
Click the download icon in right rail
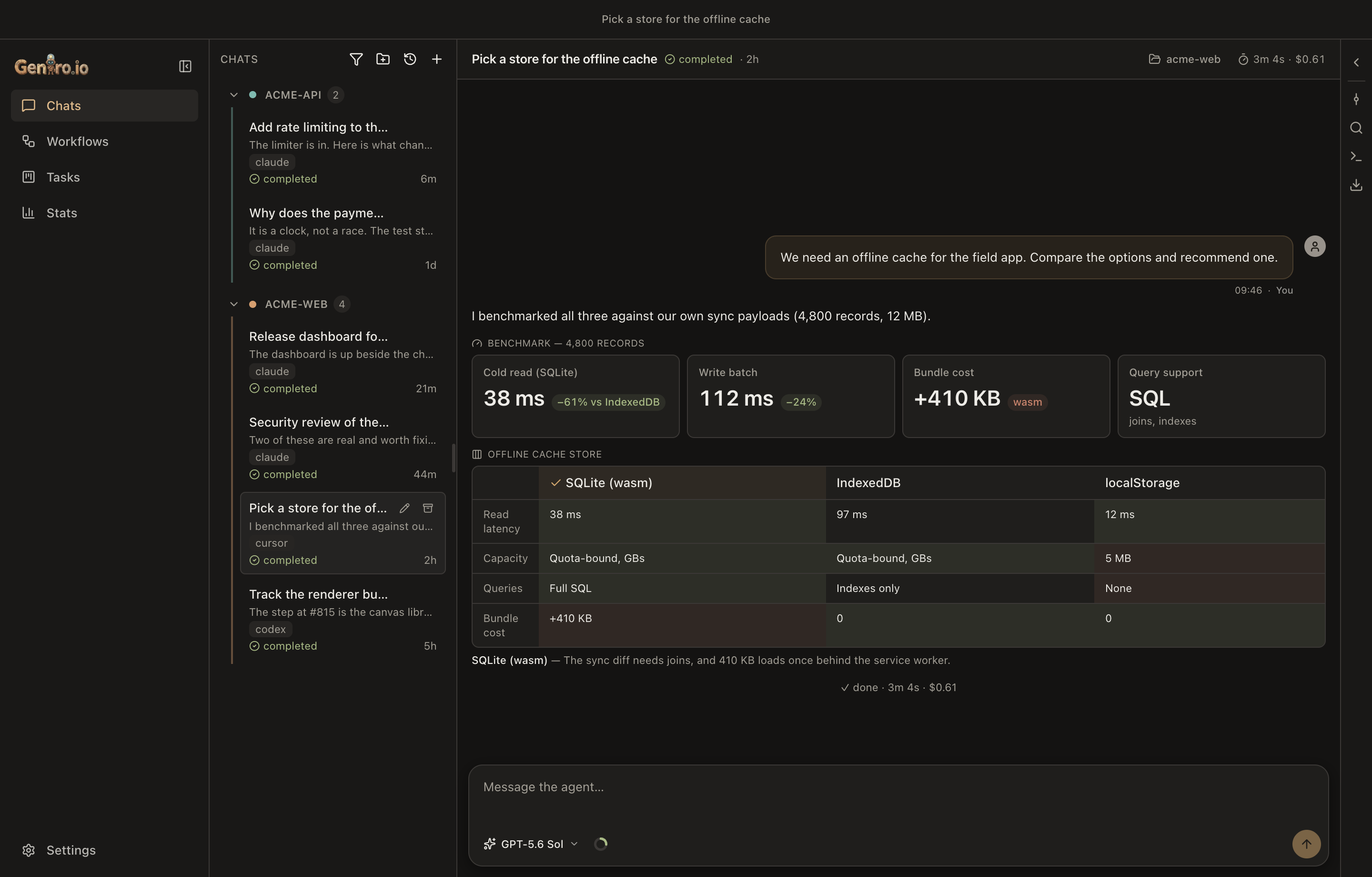(1356, 185)
